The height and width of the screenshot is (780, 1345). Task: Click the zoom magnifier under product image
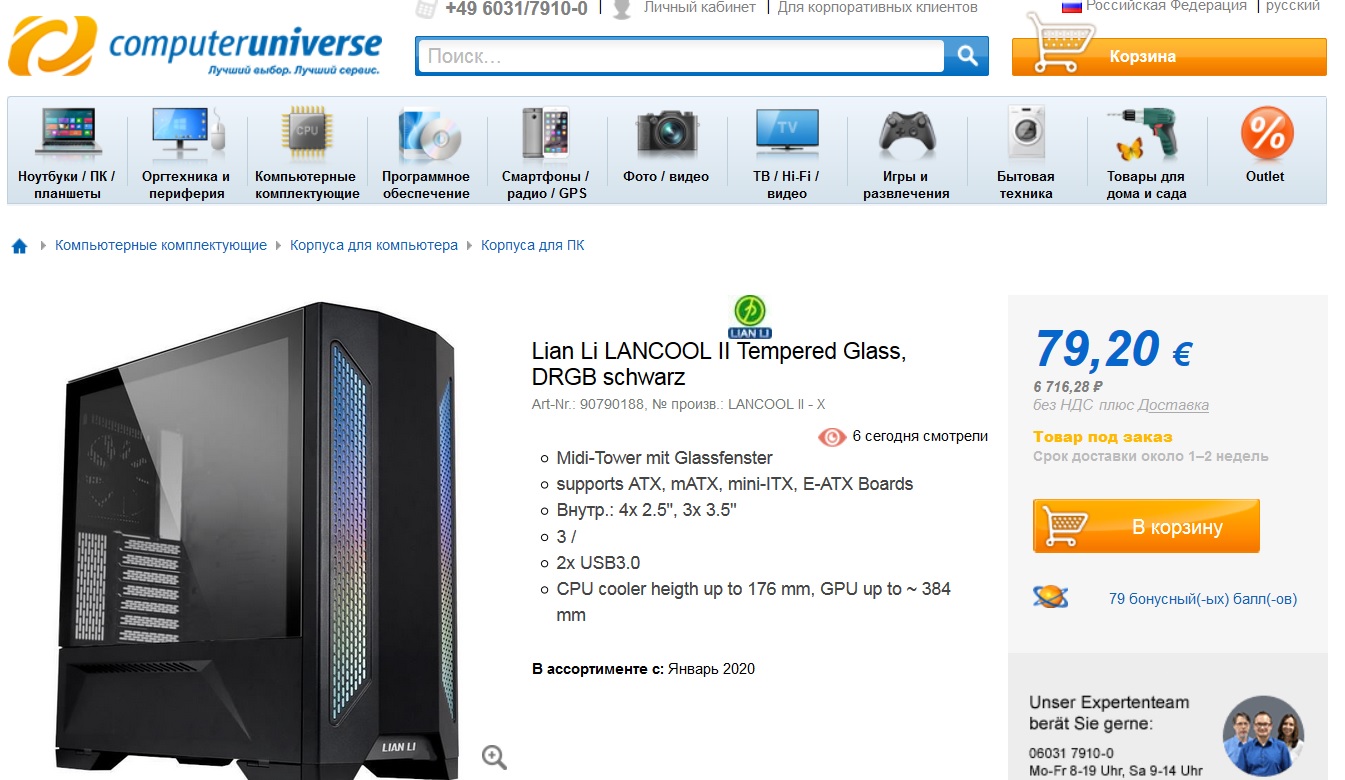pos(494,757)
